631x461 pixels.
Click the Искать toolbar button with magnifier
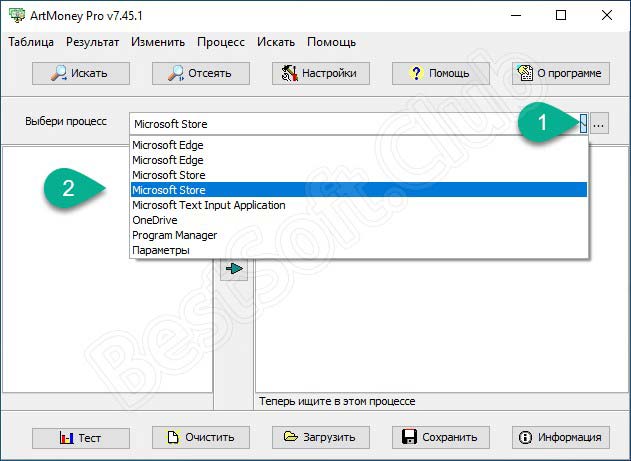point(81,73)
